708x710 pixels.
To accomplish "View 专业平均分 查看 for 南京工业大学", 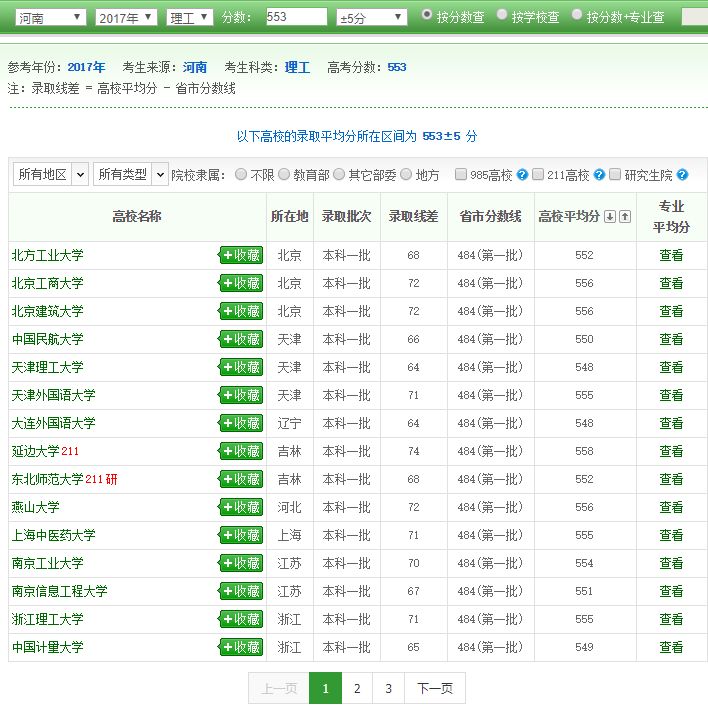I will click(671, 563).
